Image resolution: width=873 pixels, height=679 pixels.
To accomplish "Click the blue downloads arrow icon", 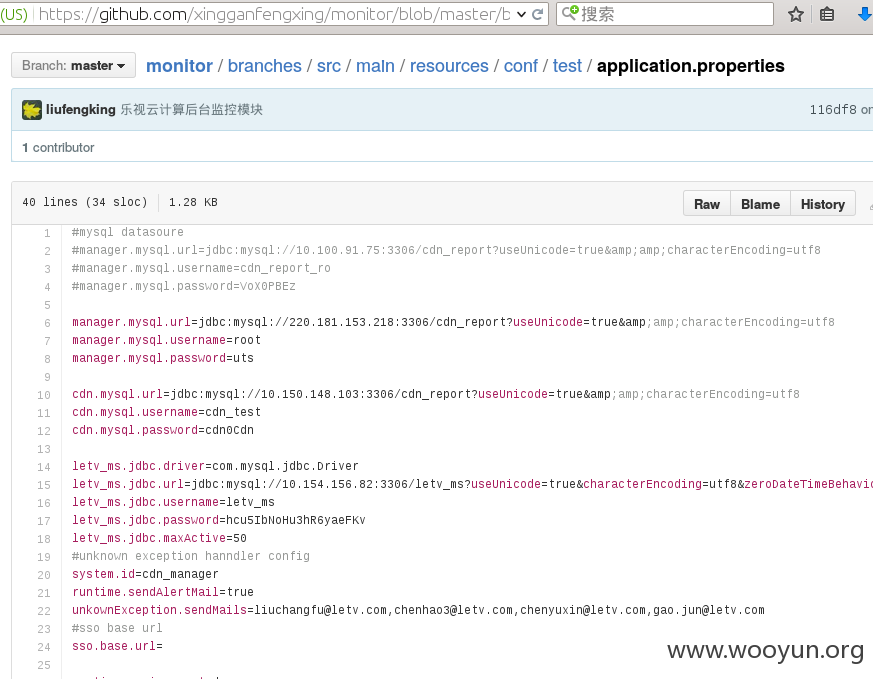I will [x=865, y=14].
